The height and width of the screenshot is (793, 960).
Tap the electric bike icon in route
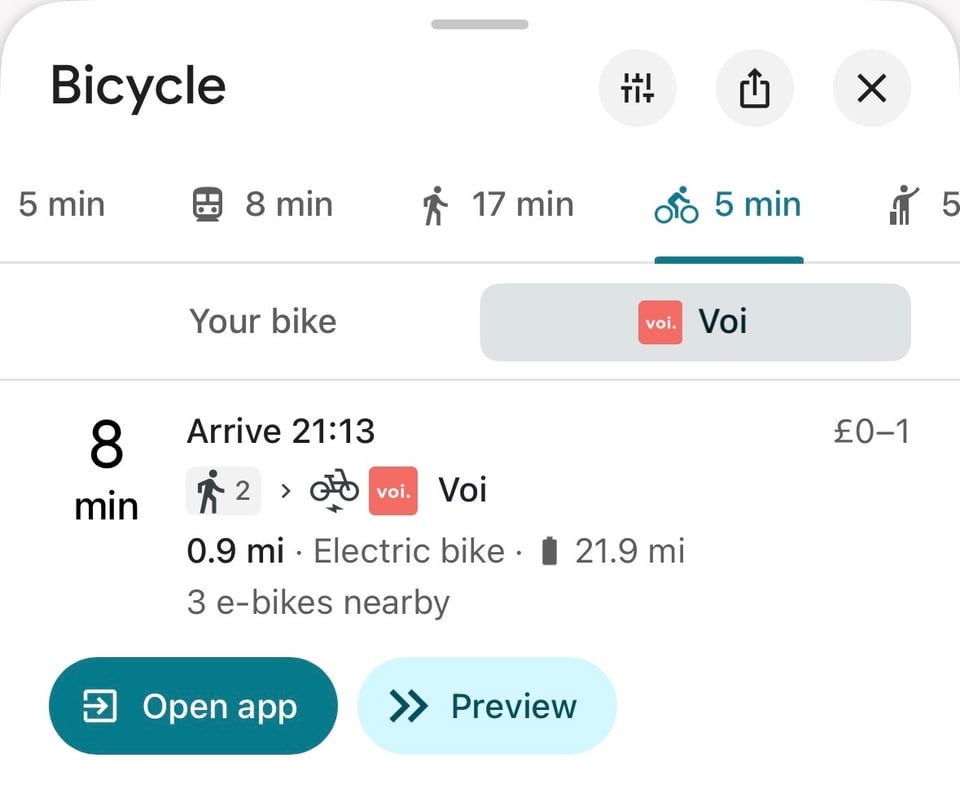pos(334,491)
